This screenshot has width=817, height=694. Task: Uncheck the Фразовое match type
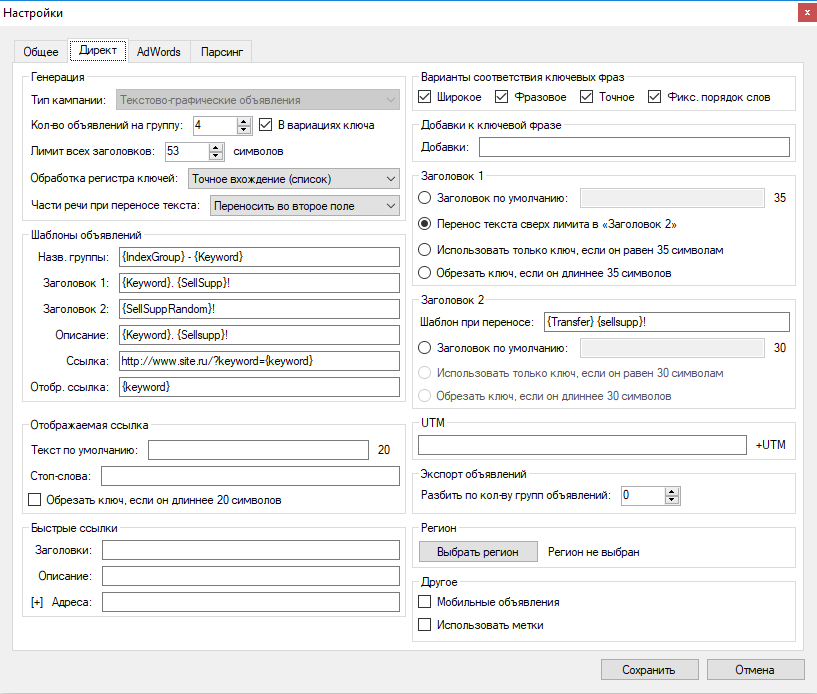500,97
